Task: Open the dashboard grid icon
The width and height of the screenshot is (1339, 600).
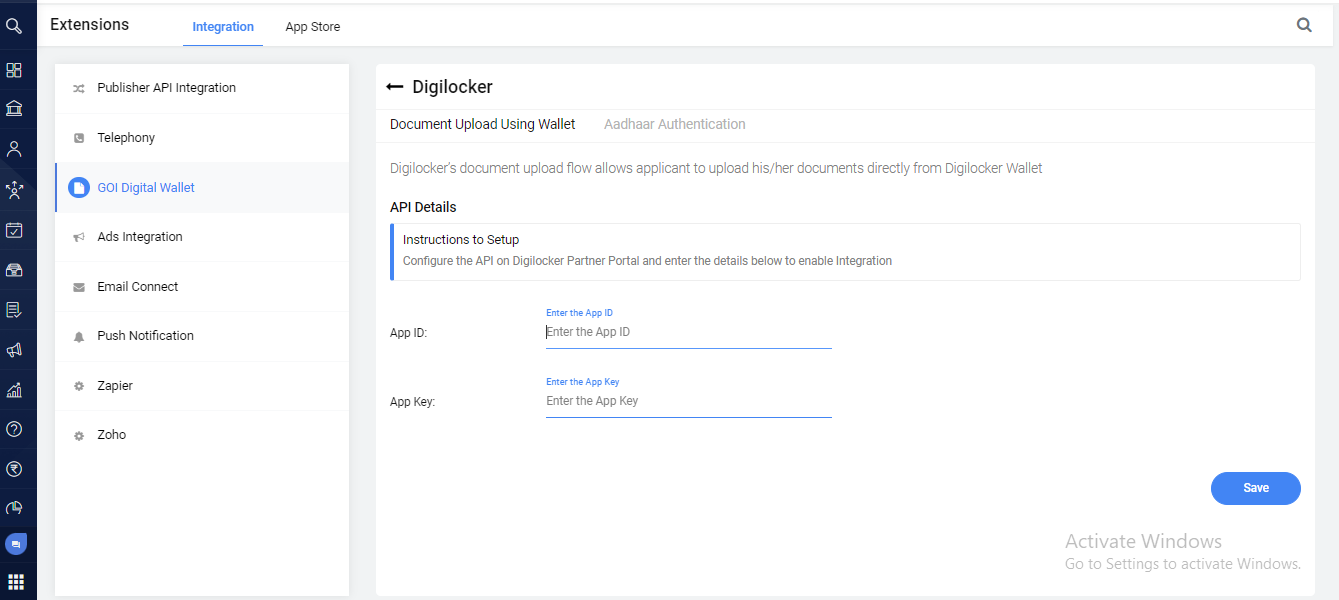Action: coord(14,70)
